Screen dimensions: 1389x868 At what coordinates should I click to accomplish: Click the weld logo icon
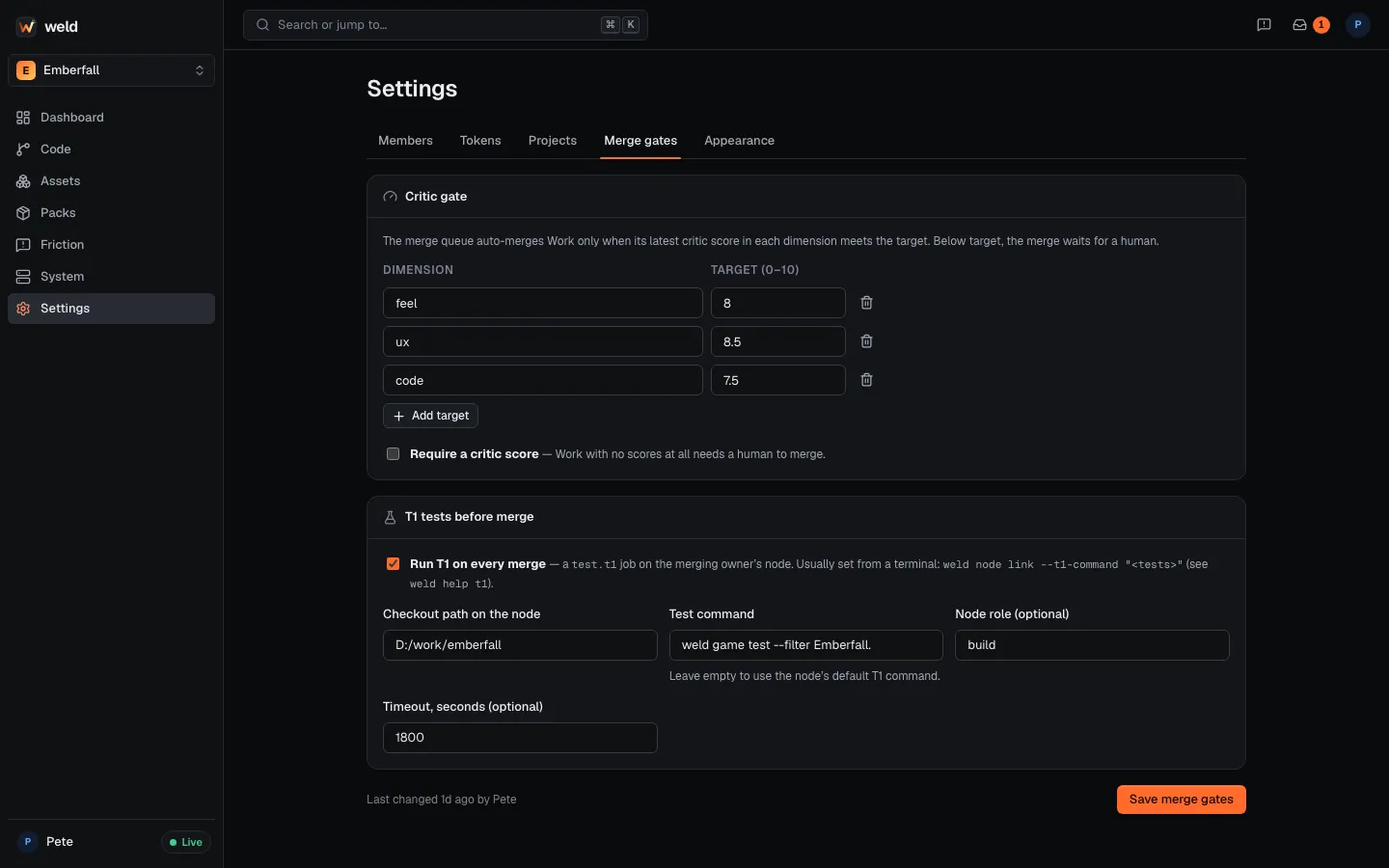point(26,26)
